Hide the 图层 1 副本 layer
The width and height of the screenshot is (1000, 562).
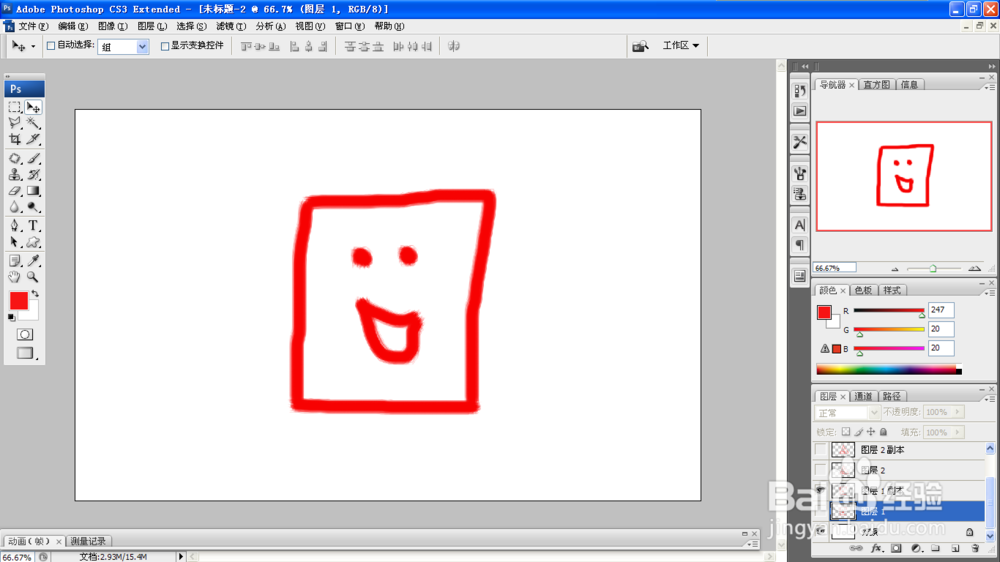coord(820,491)
